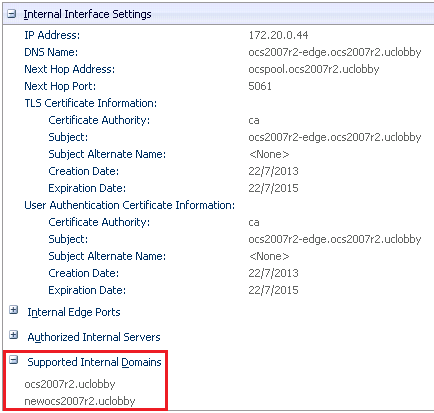Select the Next Hop Port label
Viewport: 434px width, 413px height.
coord(60,86)
